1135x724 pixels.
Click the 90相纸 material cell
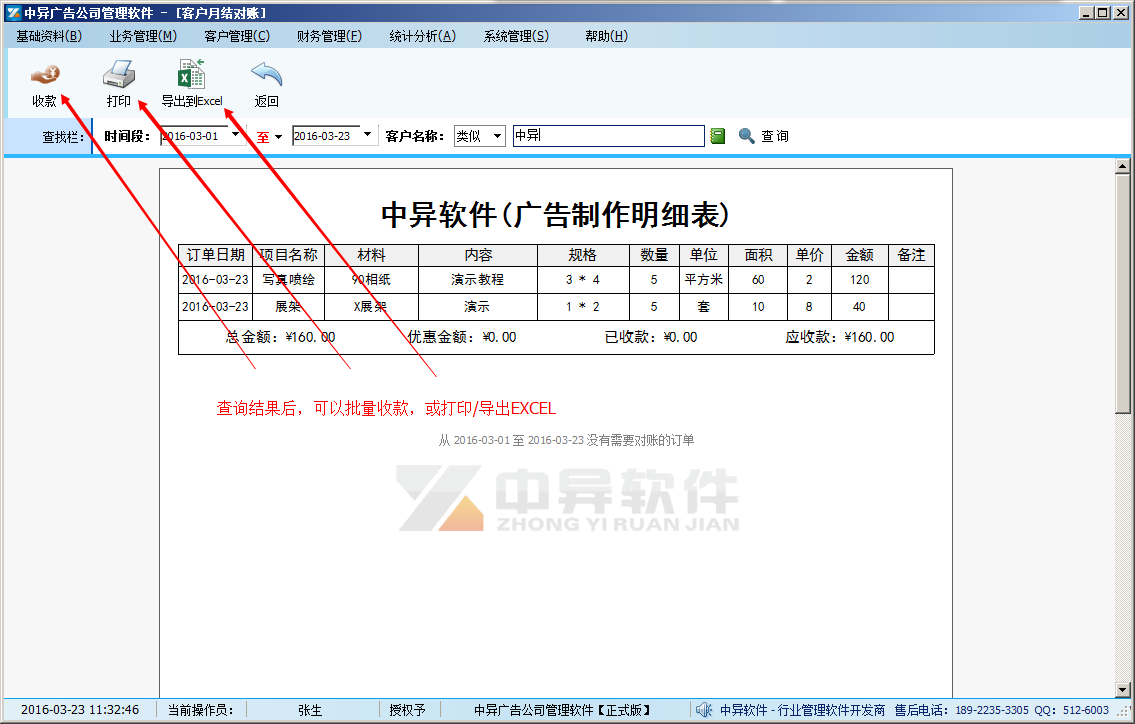click(x=371, y=279)
